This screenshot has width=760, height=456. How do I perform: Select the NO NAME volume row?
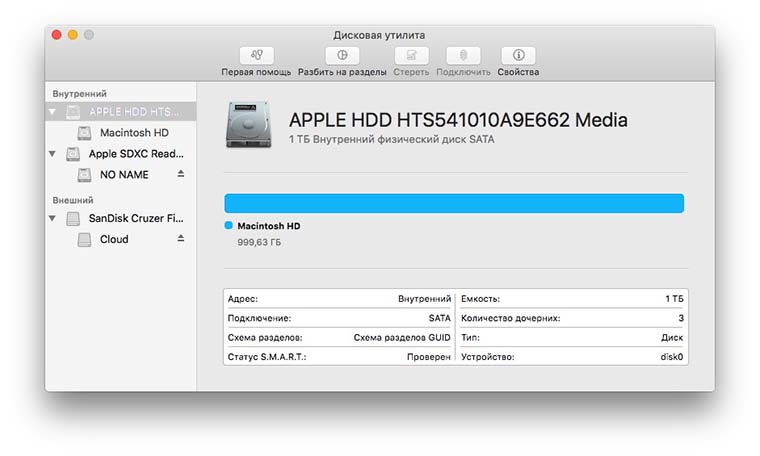[x=121, y=175]
